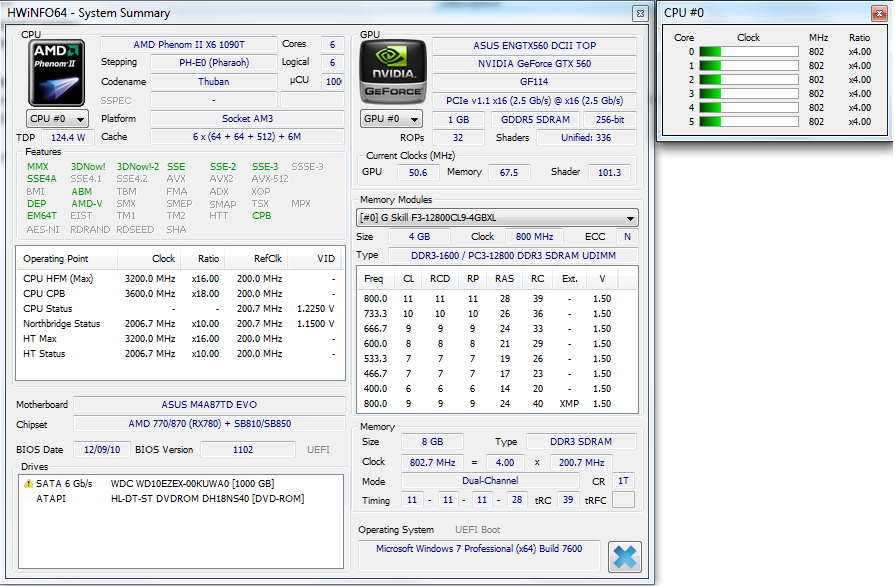Close the CPU #0 clock window
895x586 pixels.
(x=878, y=13)
